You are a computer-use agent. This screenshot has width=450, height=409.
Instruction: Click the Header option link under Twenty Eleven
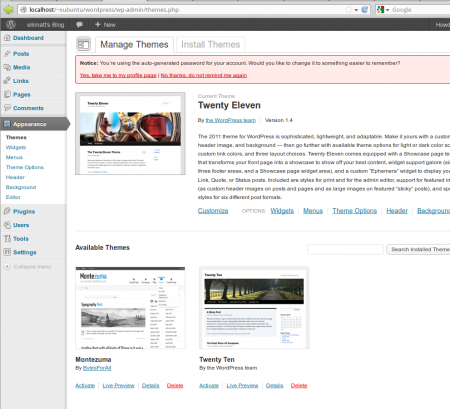click(x=397, y=211)
